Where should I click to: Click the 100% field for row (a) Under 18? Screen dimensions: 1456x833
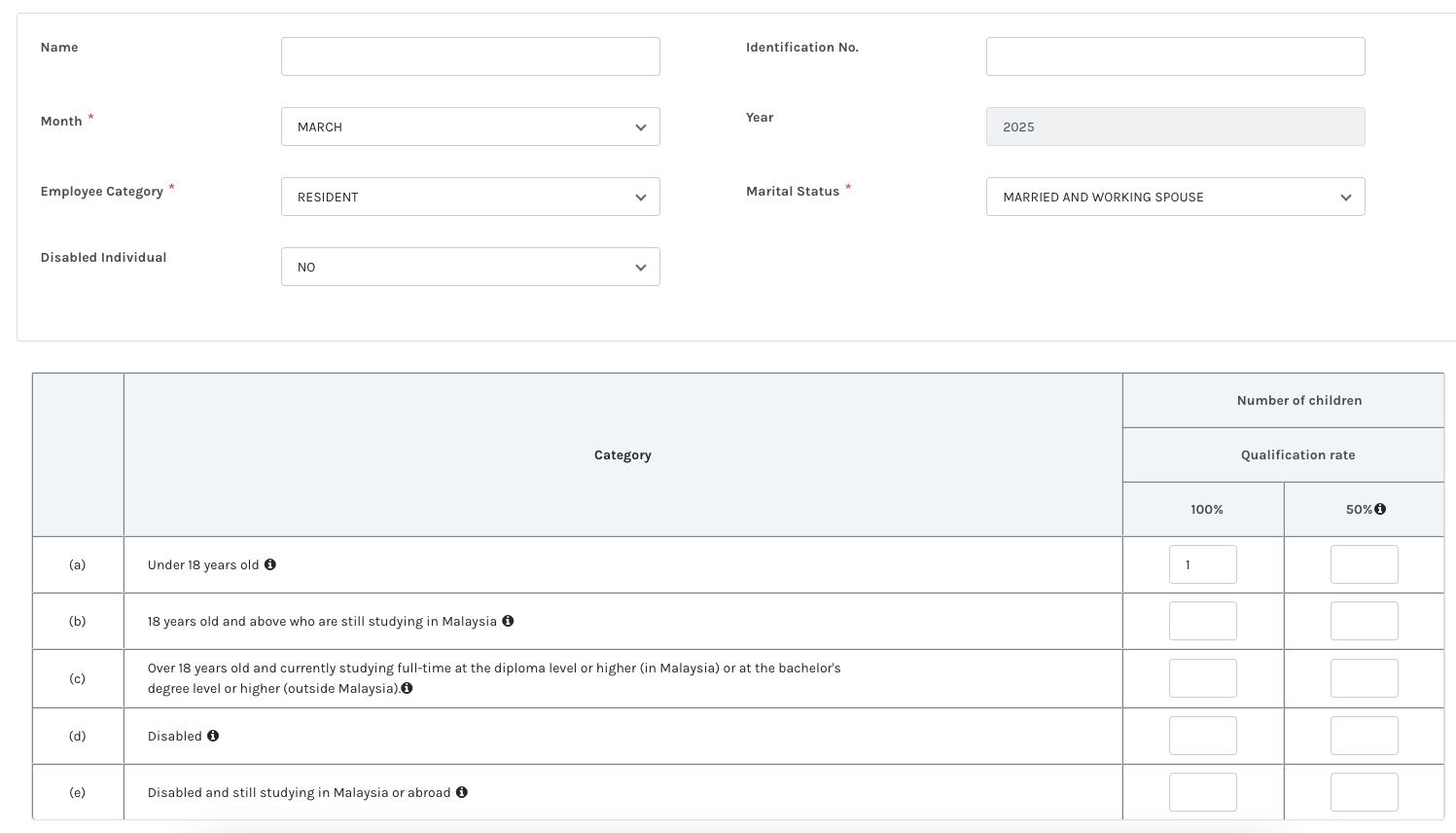coord(1203,564)
